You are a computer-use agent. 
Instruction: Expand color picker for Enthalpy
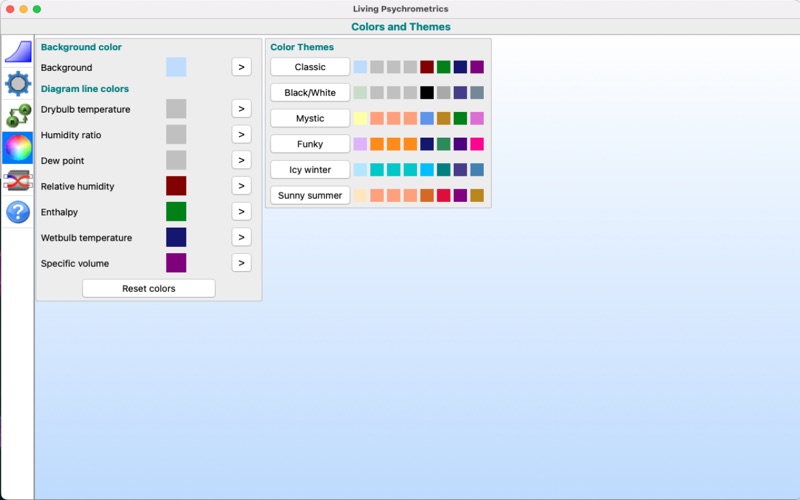[241, 211]
